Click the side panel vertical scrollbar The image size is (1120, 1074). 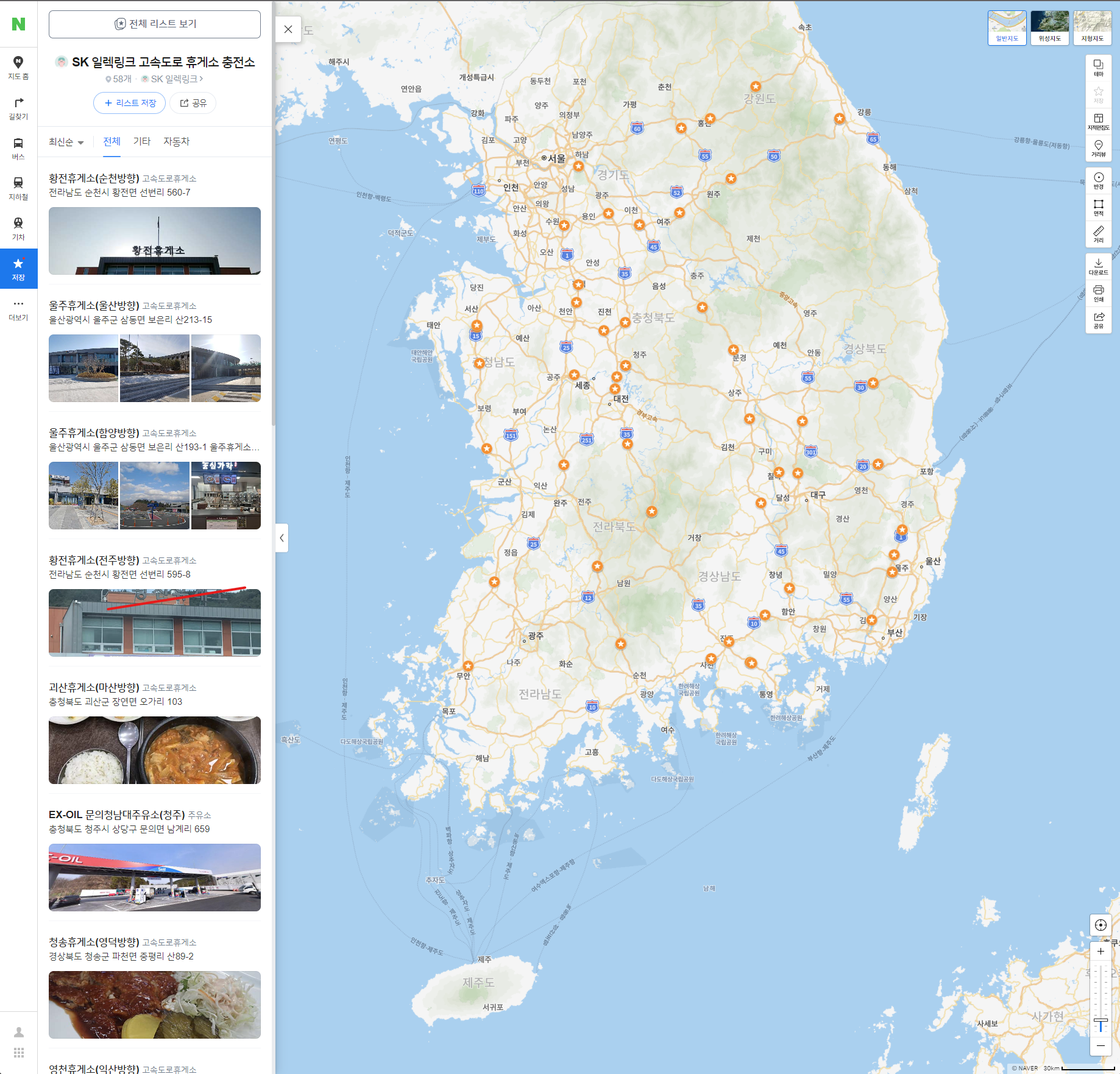point(273,213)
